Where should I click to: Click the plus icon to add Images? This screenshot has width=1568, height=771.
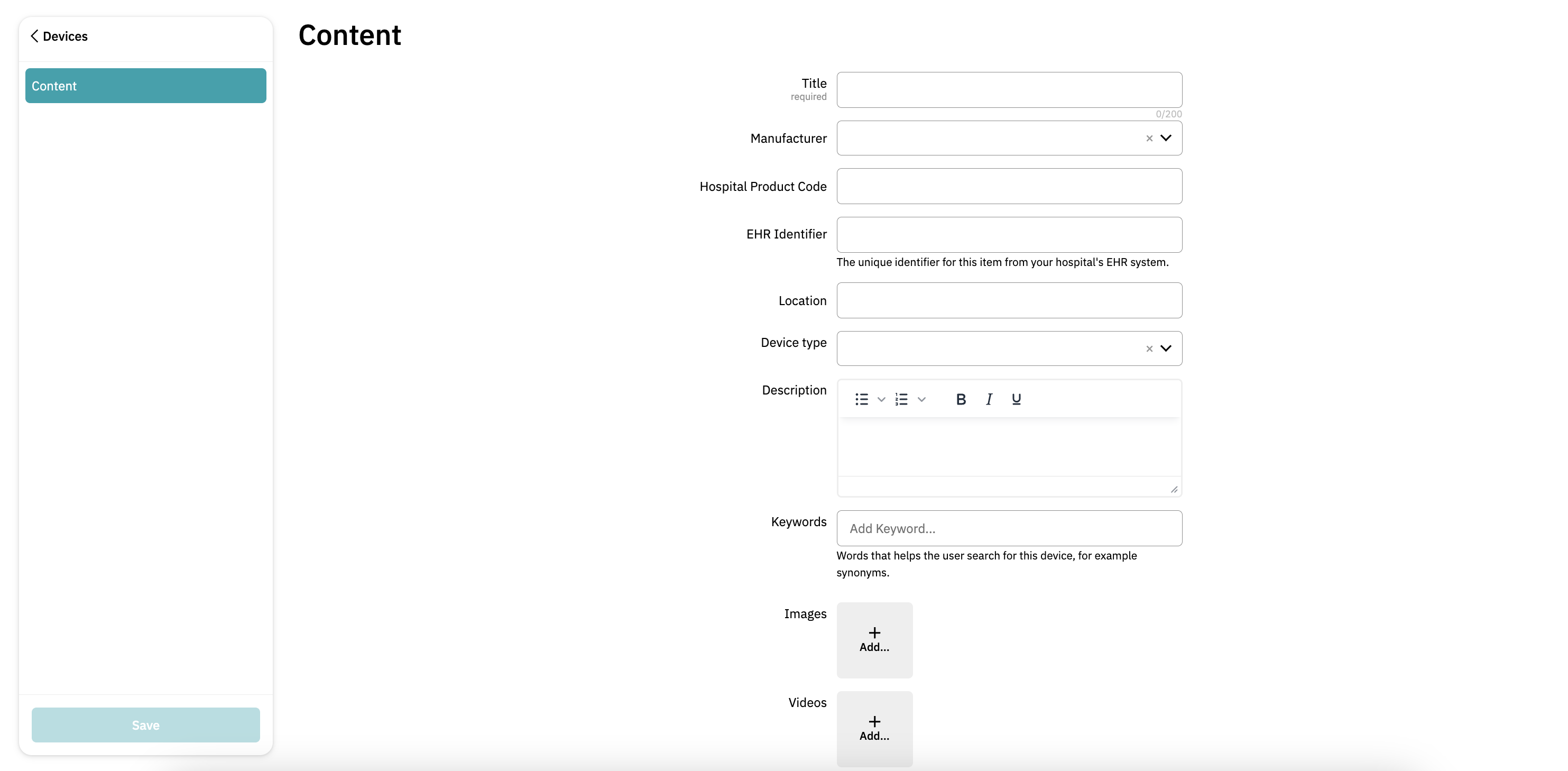(874, 634)
